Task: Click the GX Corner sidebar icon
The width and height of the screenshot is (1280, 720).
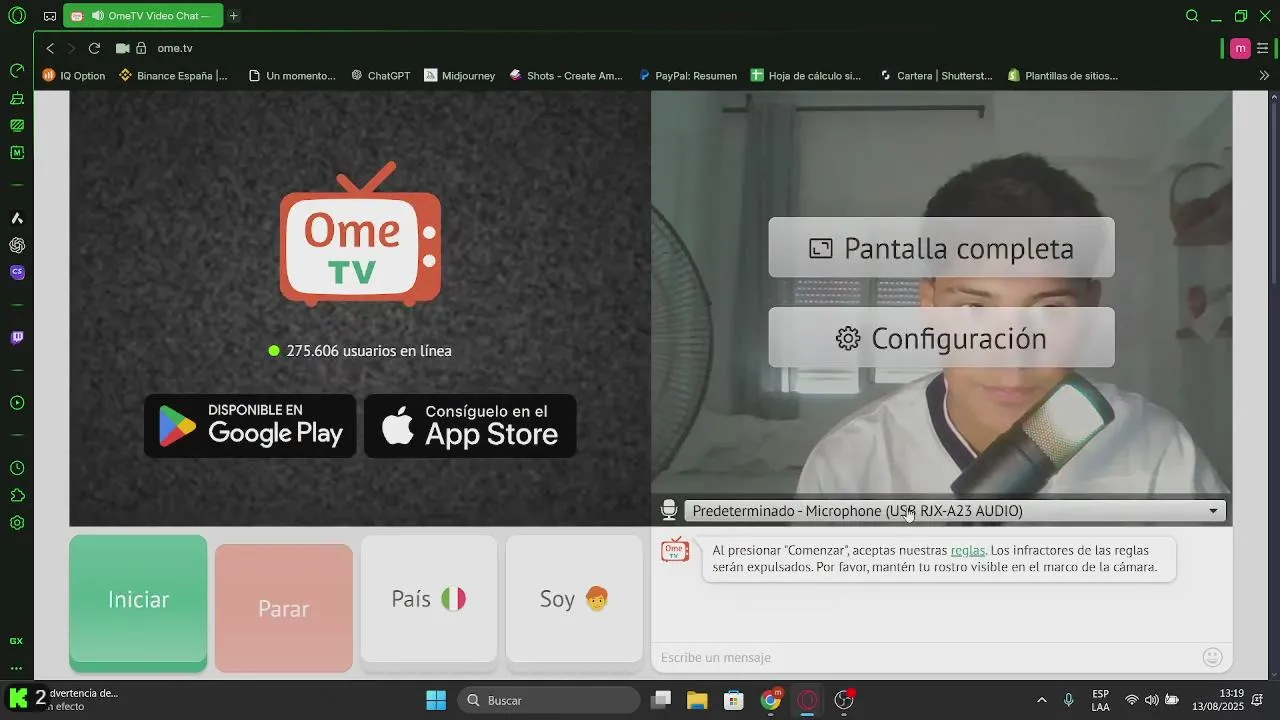Action: pyautogui.click(x=16, y=641)
